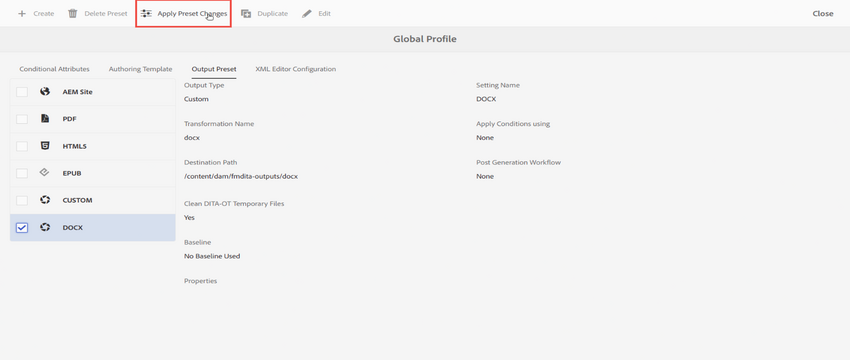850x360 pixels.
Task: Click the Create plus icon
Action: (x=22, y=14)
